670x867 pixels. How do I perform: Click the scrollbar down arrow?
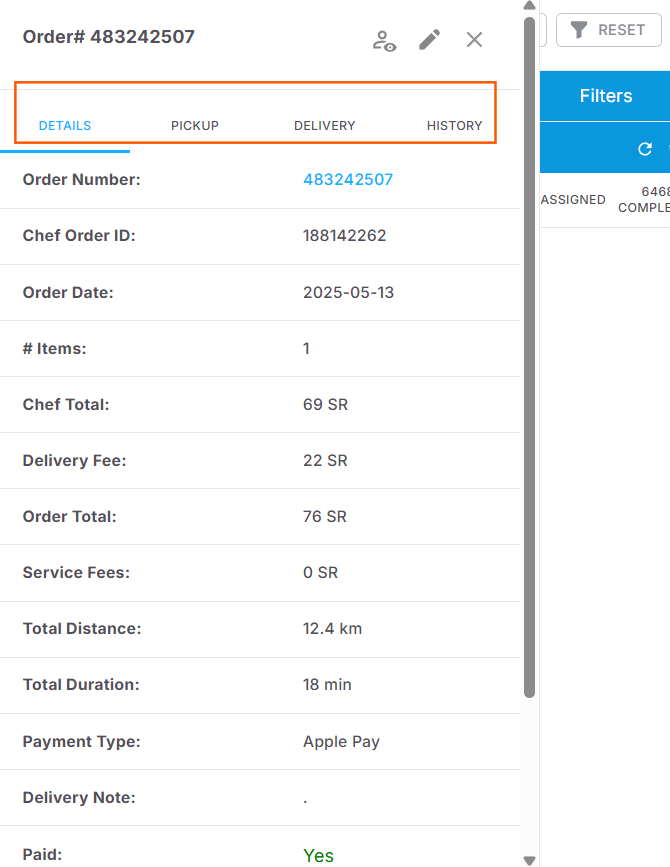[529, 861]
